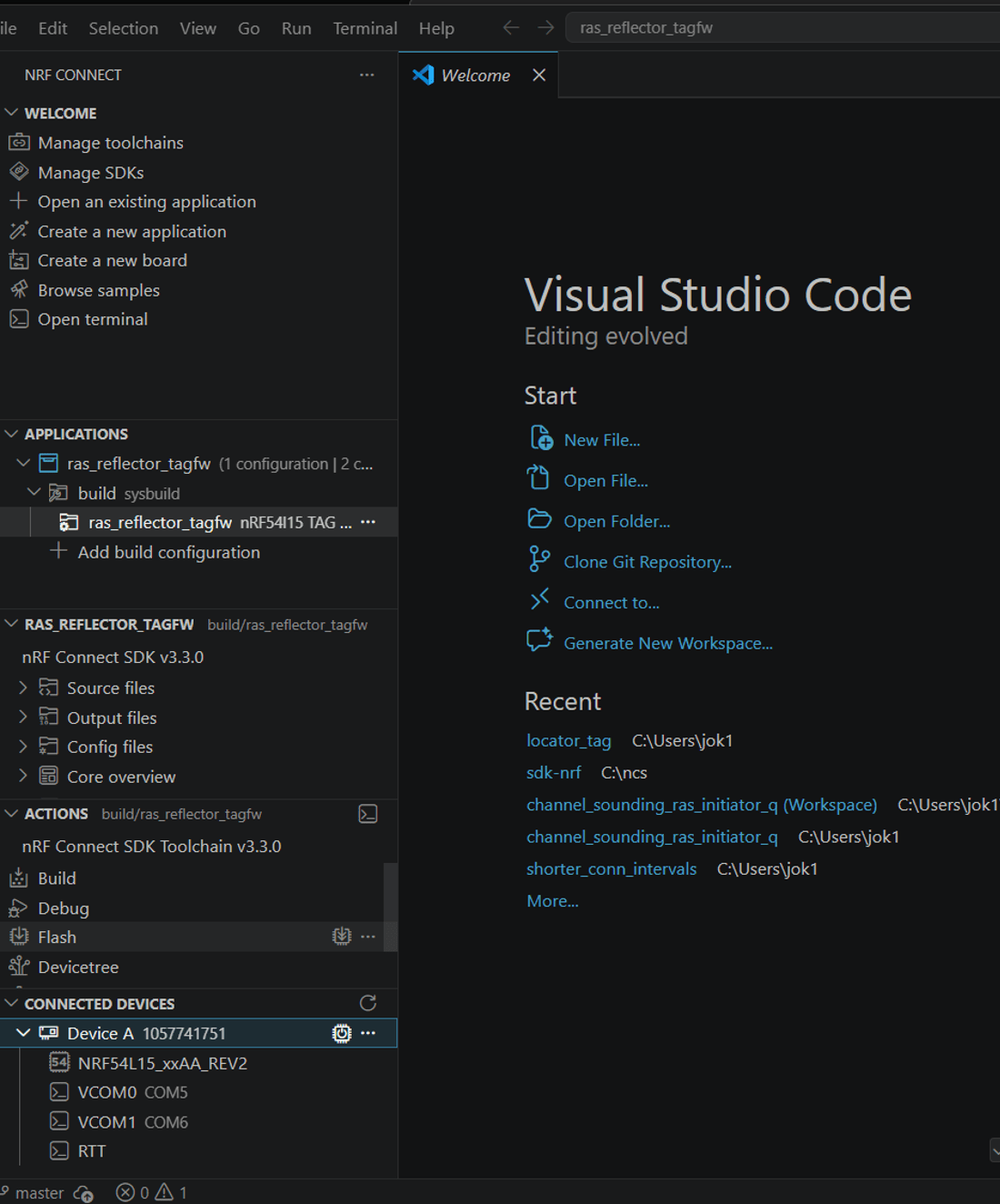This screenshot has height=1204, width=1000.
Task: Collapse the APPLICATIONS section
Action: pos(12,434)
